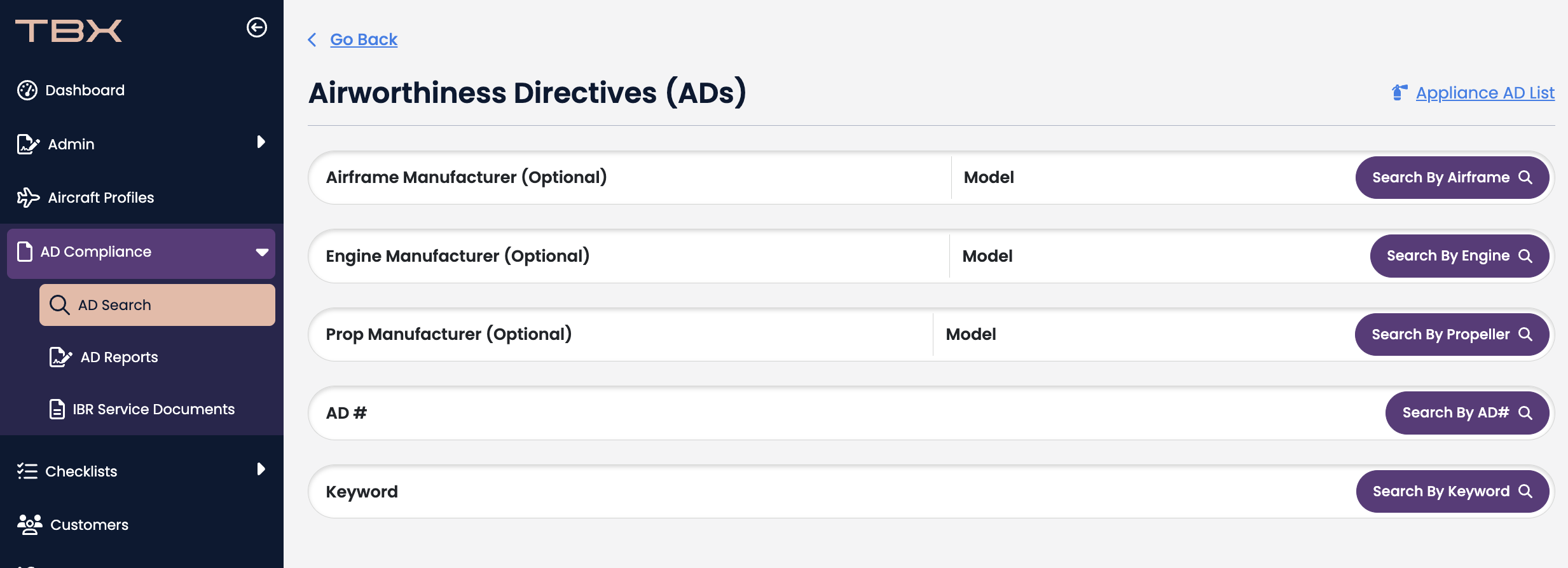This screenshot has height=568, width=1568.
Task: Click the TBX logo
Action: 69,30
